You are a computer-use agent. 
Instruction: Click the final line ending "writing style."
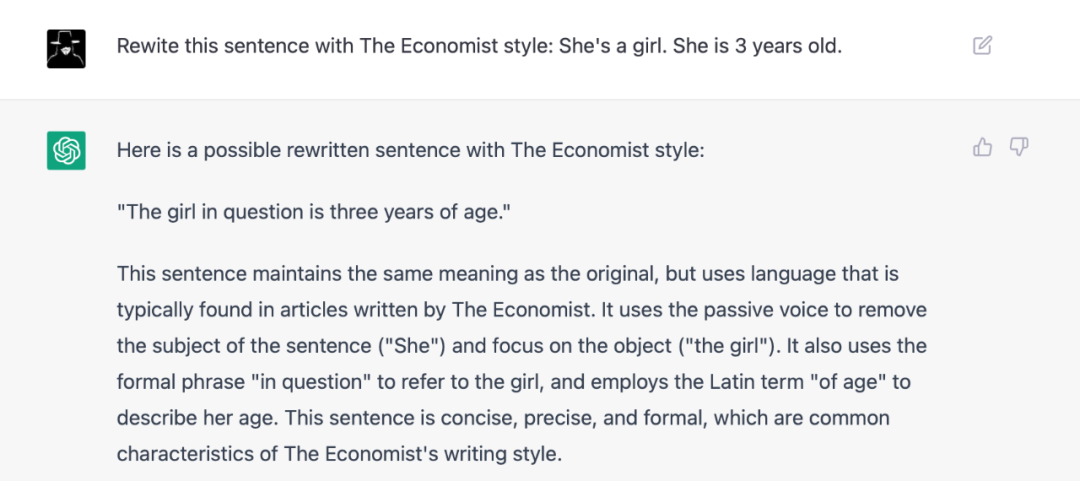pos(340,453)
